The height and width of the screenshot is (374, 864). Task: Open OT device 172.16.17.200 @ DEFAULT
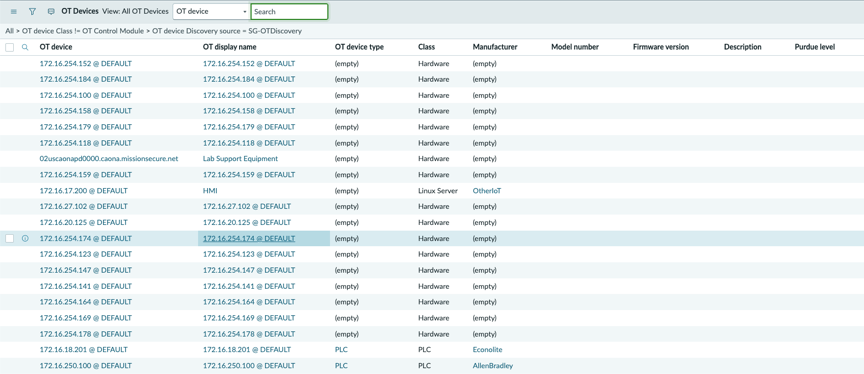pyautogui.click(x=83, y=191)
